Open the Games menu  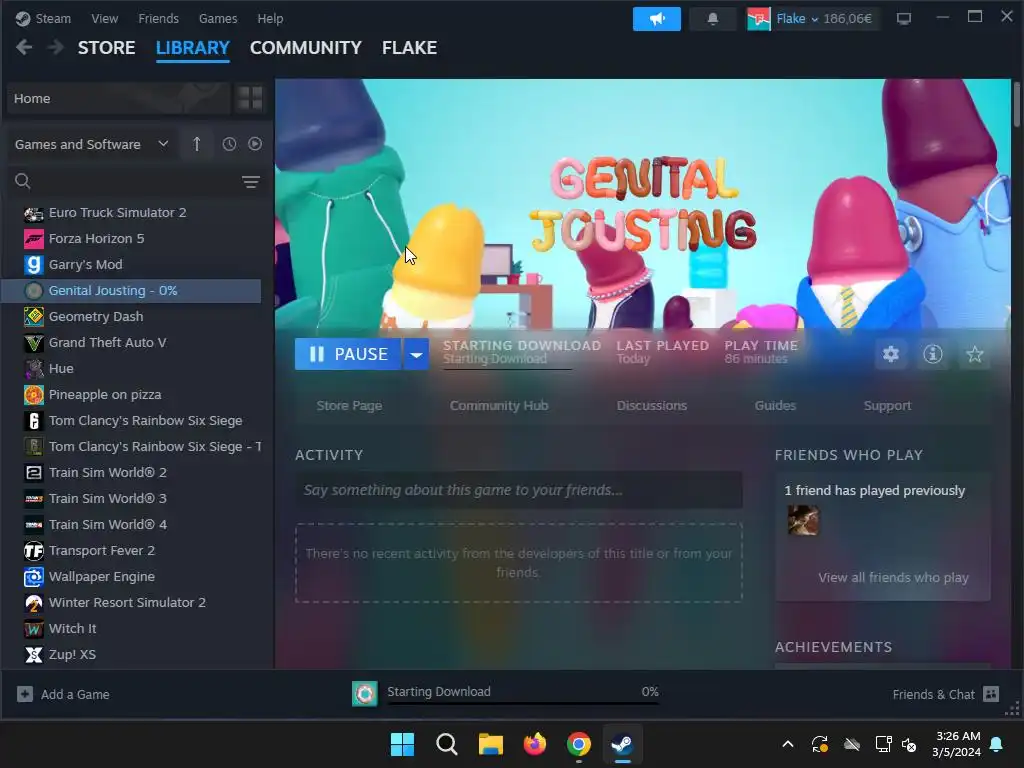pyautogui.click(x=218, y=18)
